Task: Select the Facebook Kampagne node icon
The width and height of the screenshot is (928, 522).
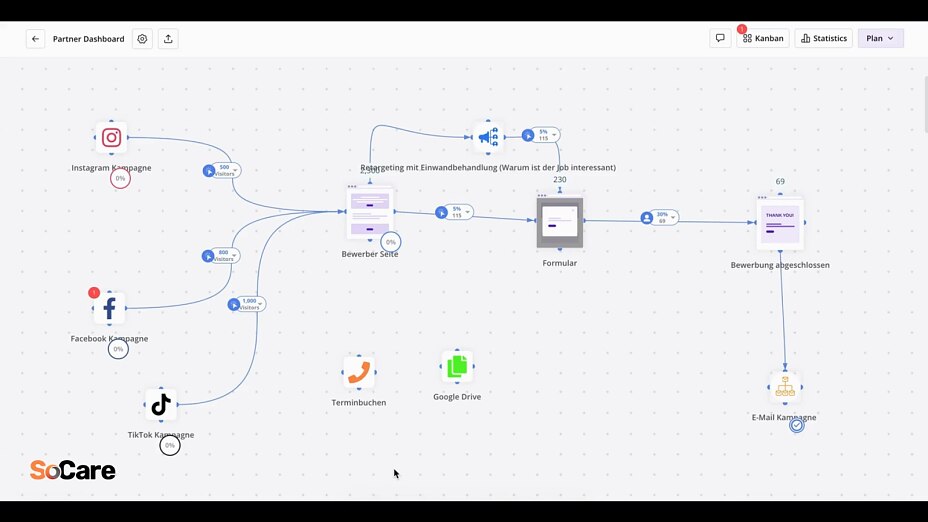Action: (x=109, y=308)
